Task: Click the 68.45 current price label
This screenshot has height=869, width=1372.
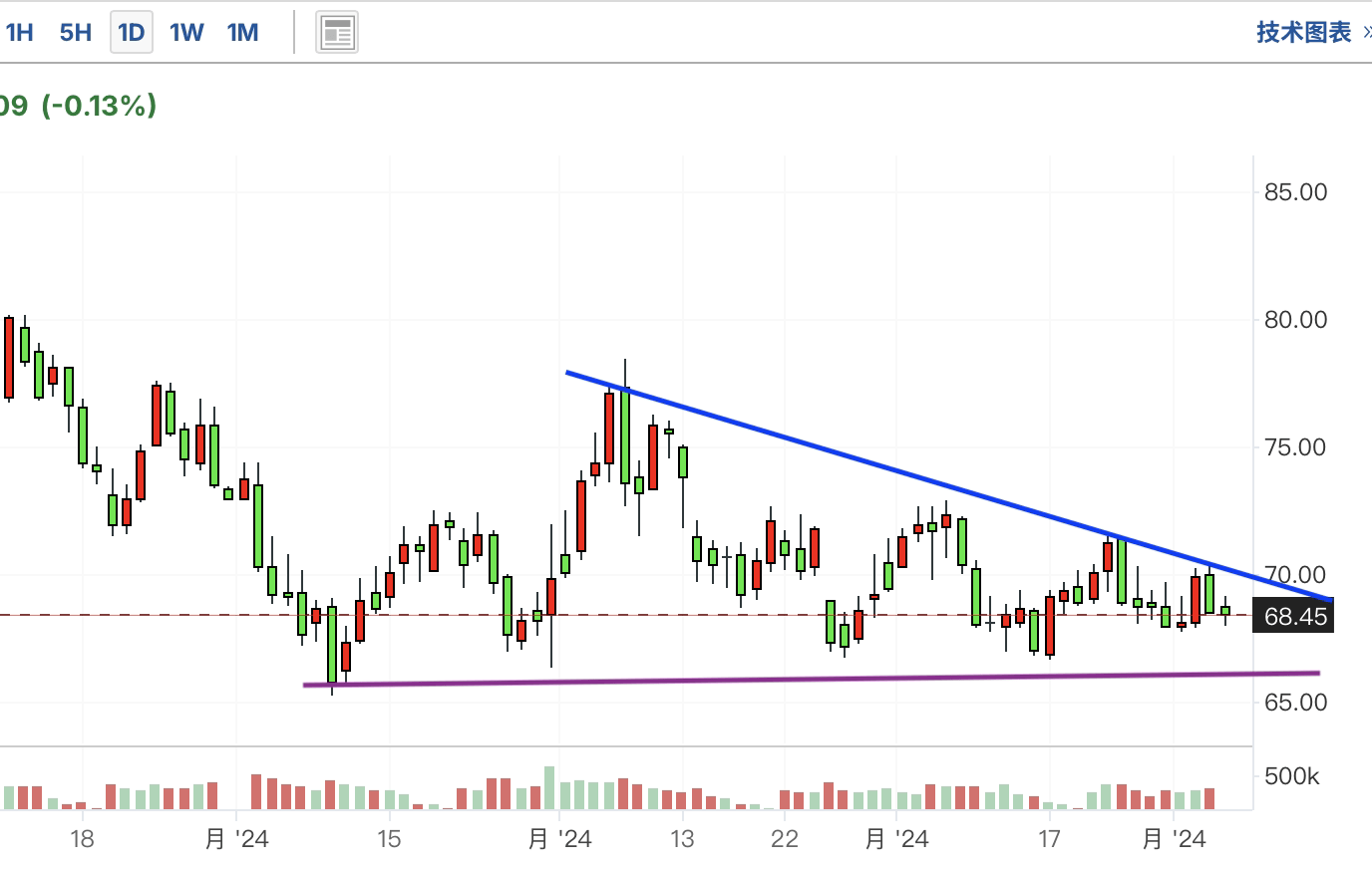Action: (1295, 616)
